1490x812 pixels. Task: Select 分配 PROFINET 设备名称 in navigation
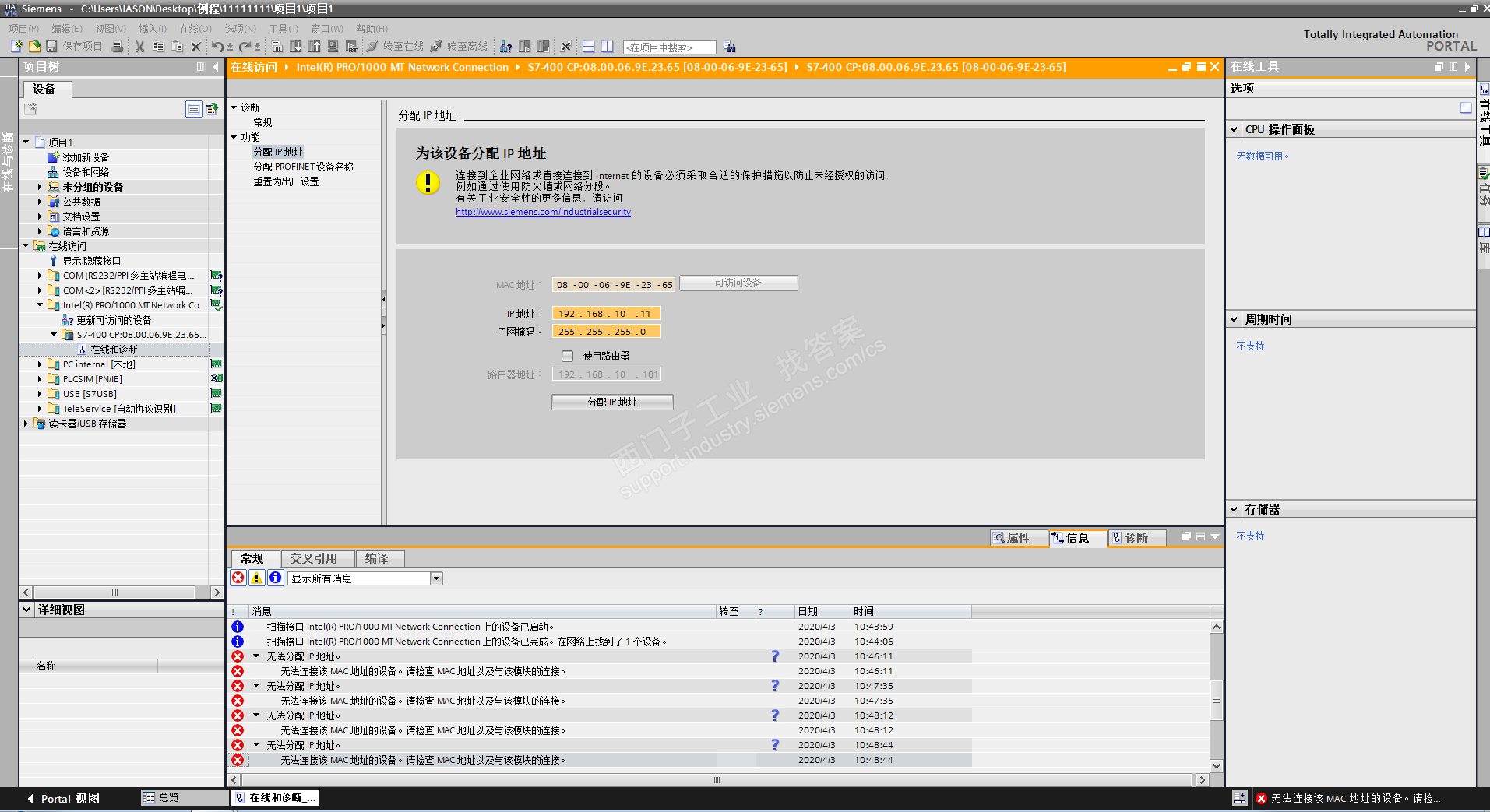[303, 167]
